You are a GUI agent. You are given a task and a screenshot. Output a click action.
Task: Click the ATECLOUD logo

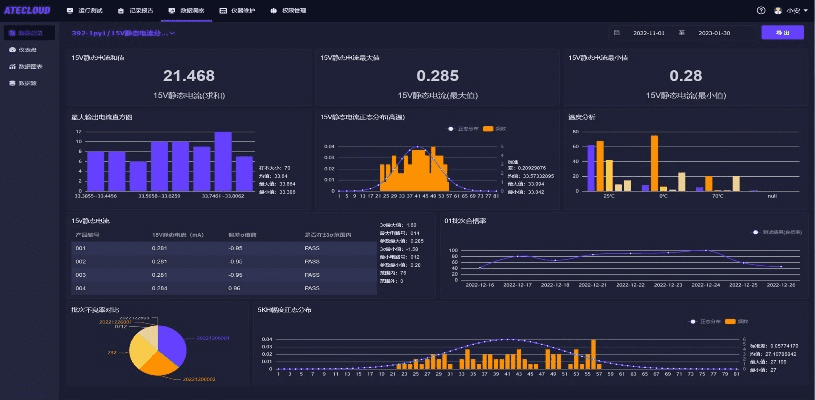[28, 10]
